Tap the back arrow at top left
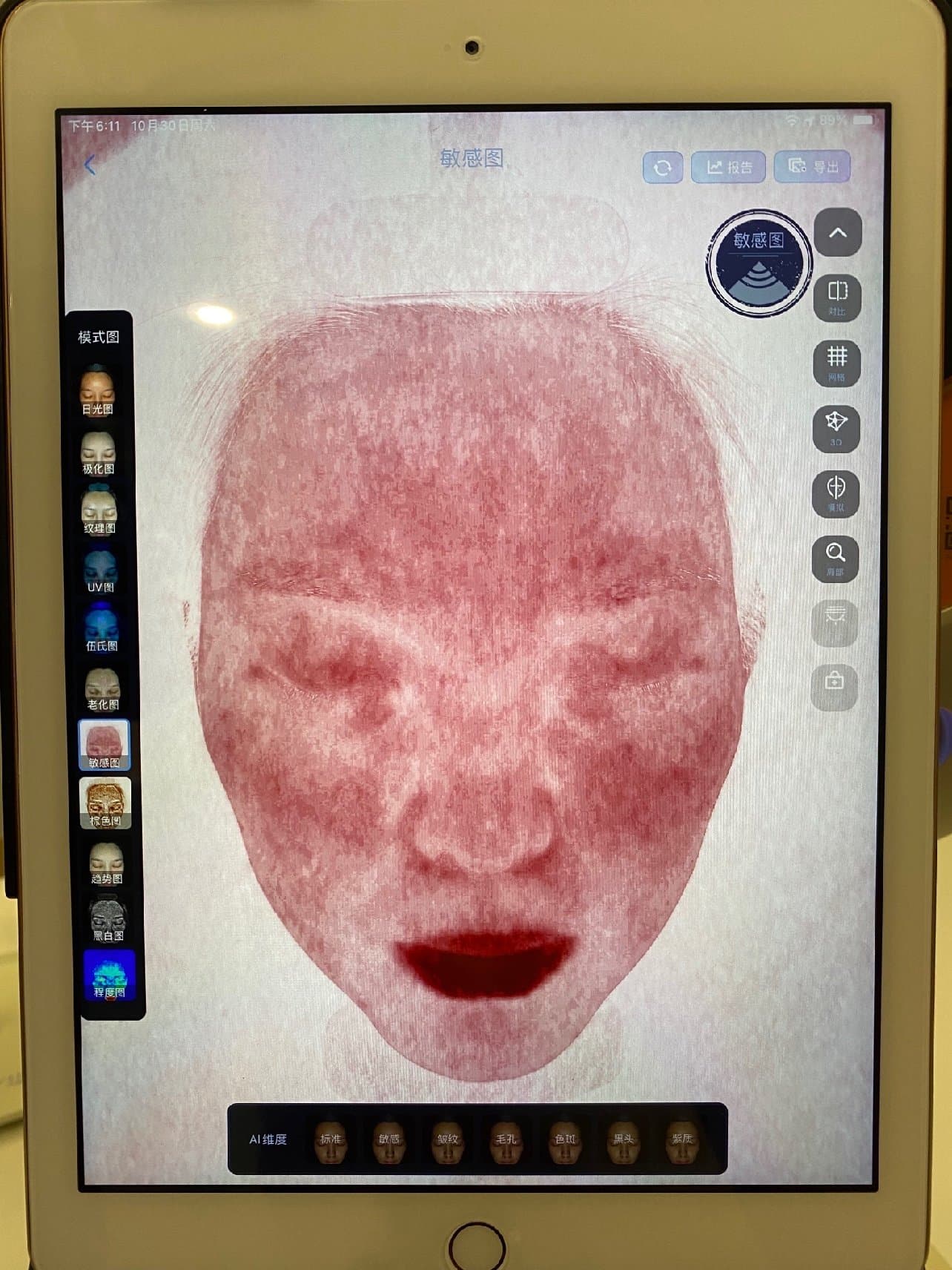952x1270 pixels. pos(90,165)
